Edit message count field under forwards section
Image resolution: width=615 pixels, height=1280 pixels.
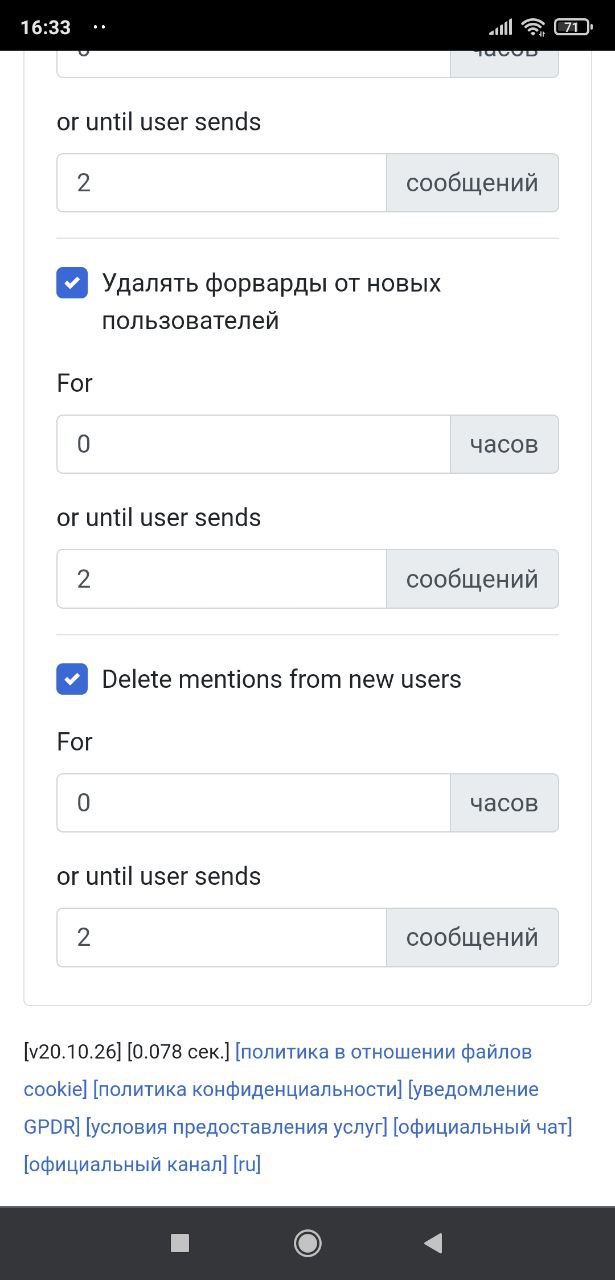click(x=222, y=578)
